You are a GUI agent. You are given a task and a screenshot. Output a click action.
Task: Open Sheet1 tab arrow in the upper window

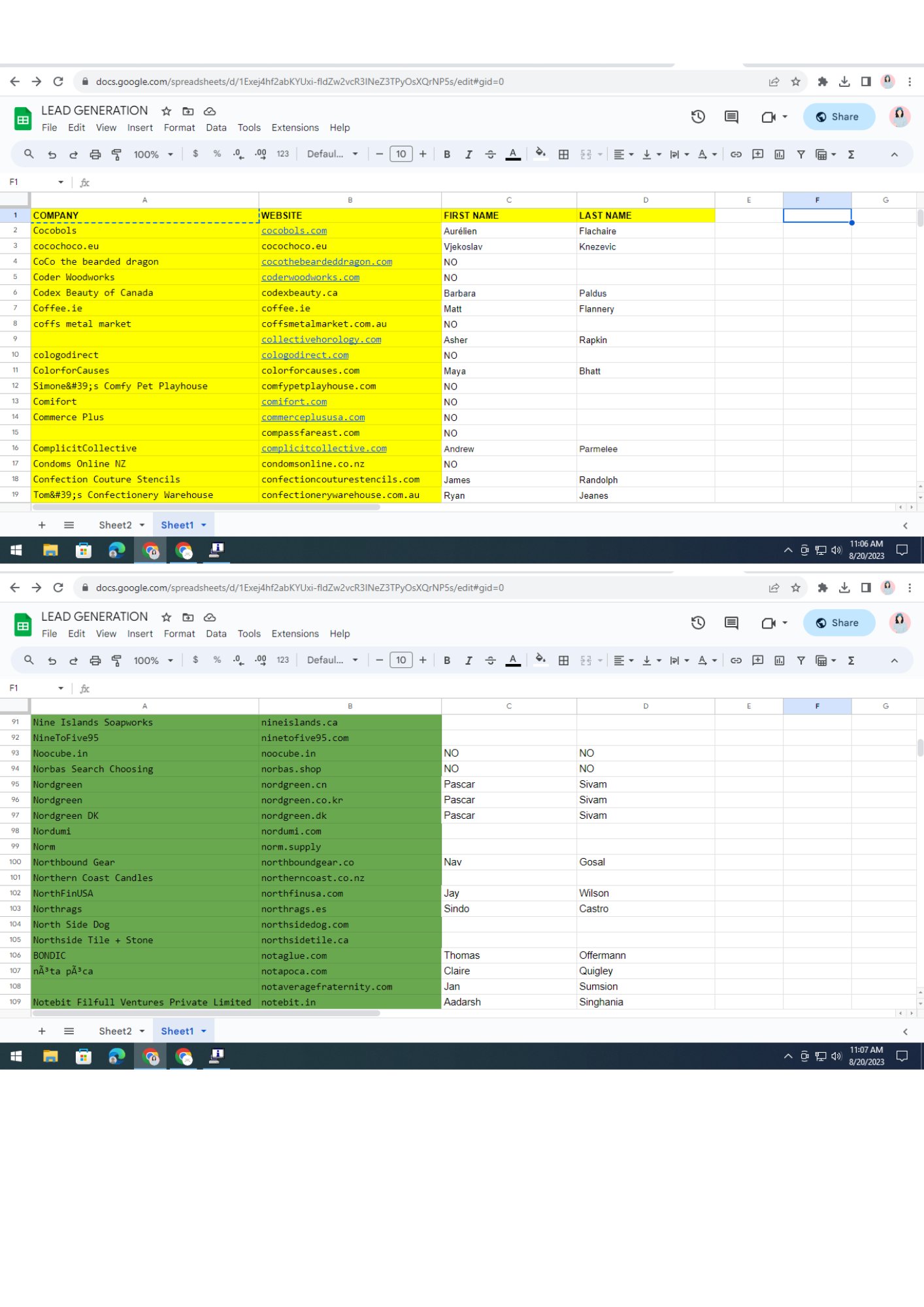tap(204, 525)
